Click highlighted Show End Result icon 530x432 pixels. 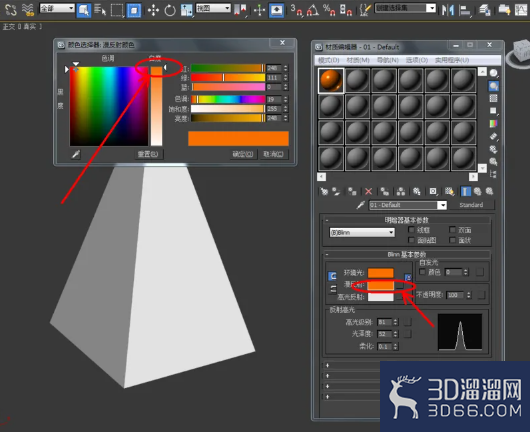click(466, 192)
